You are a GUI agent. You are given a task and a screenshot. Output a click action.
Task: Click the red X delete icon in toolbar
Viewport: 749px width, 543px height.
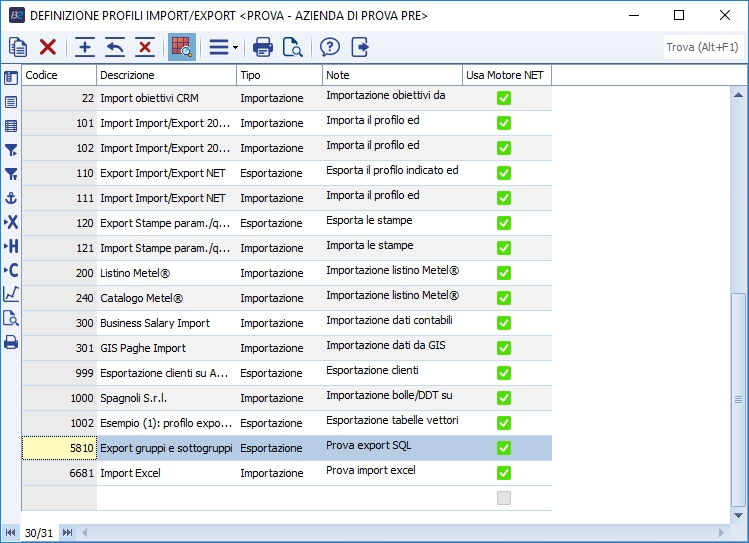coord(47,47)
